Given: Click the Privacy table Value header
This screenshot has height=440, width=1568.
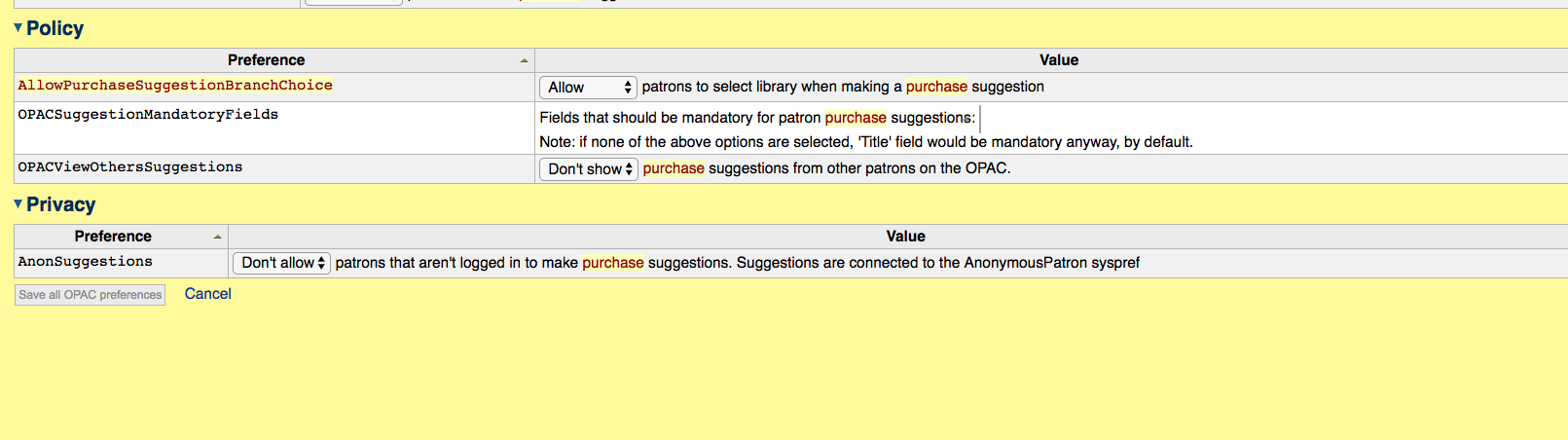Looking at the screenshot, I should [x=905, y=237].
